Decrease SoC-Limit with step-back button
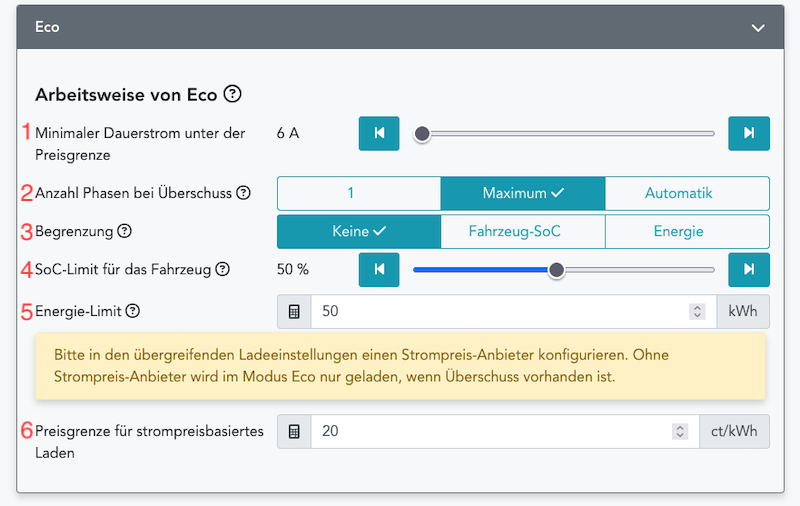800x506 pixels. pos(379,269)
